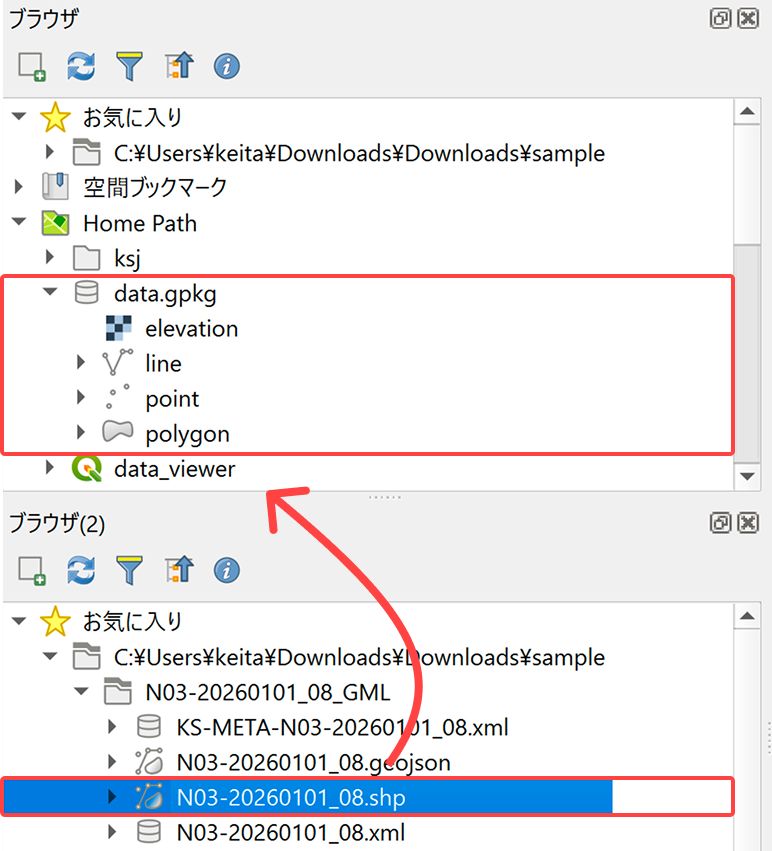This screenshot has height=851, width=772.
Task: Expand N03-20260101_08.xml node
Action: coord(112,831)
